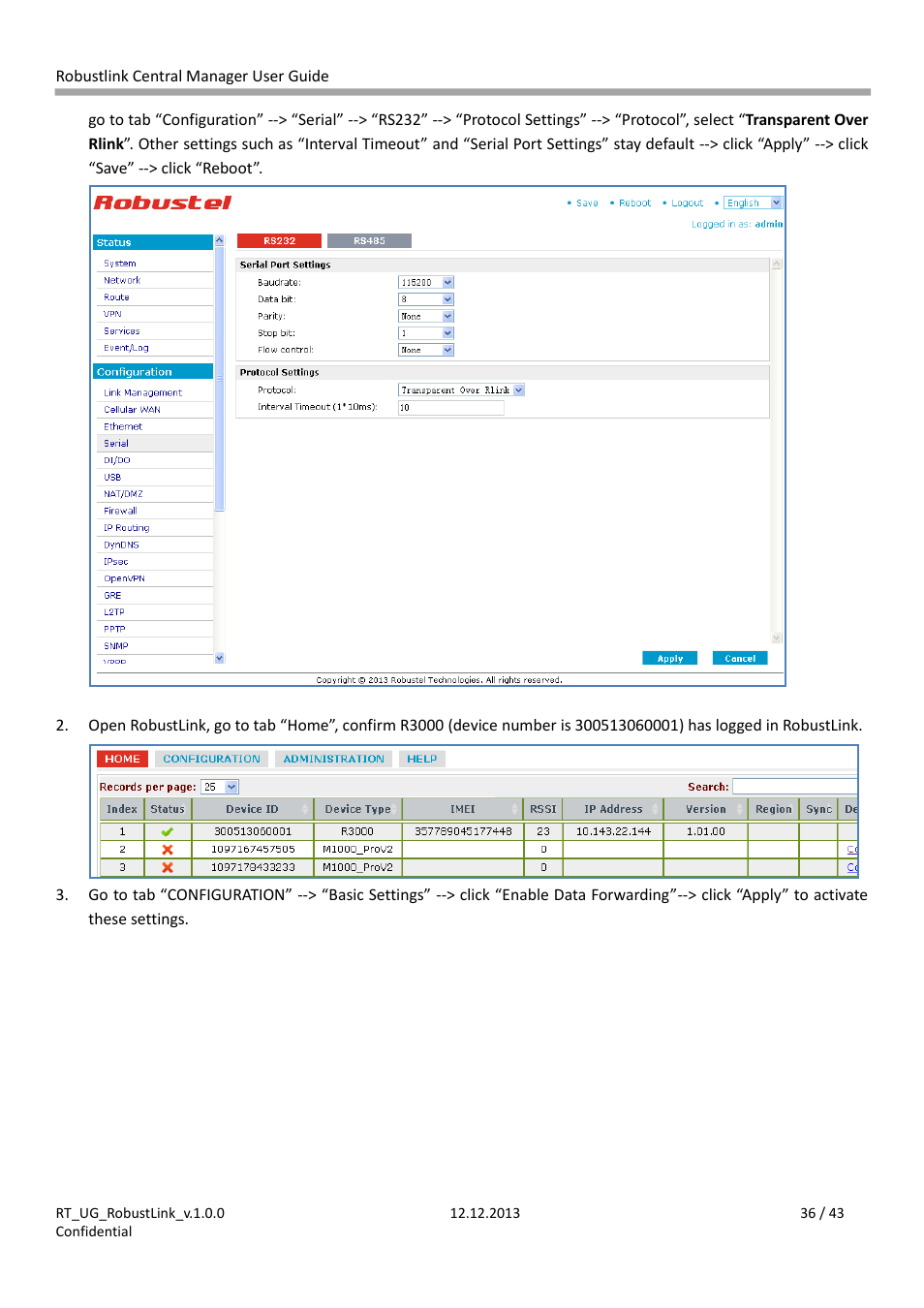Sort by the RSSI column header
Viewport: 924px width, 1308px height.
tap(543, 809)
